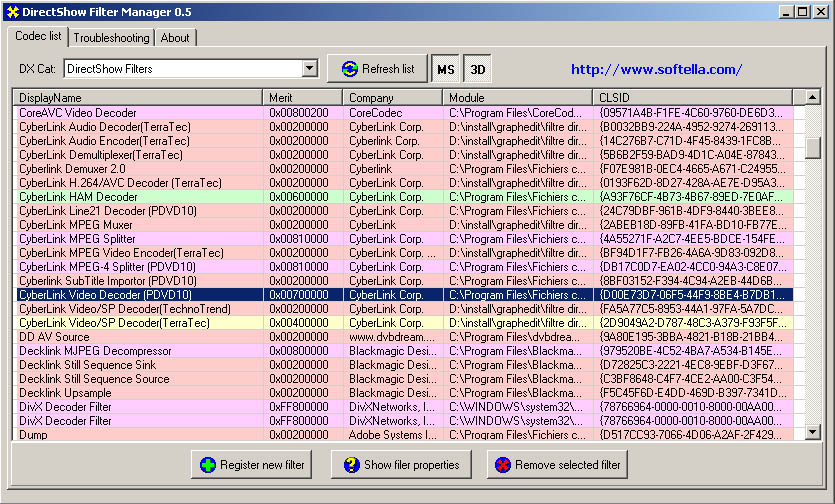Sort list by the Merit column header
The height and width of the screenshot is (504, 835).
(x=302, y=98)
